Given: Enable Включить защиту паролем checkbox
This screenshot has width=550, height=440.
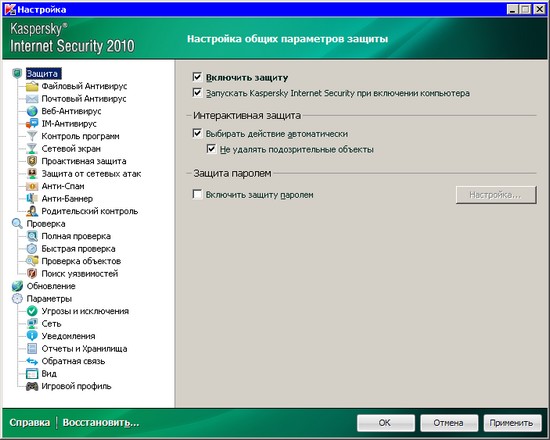Looking at the screenshot, I should click(x=197, y=194).
